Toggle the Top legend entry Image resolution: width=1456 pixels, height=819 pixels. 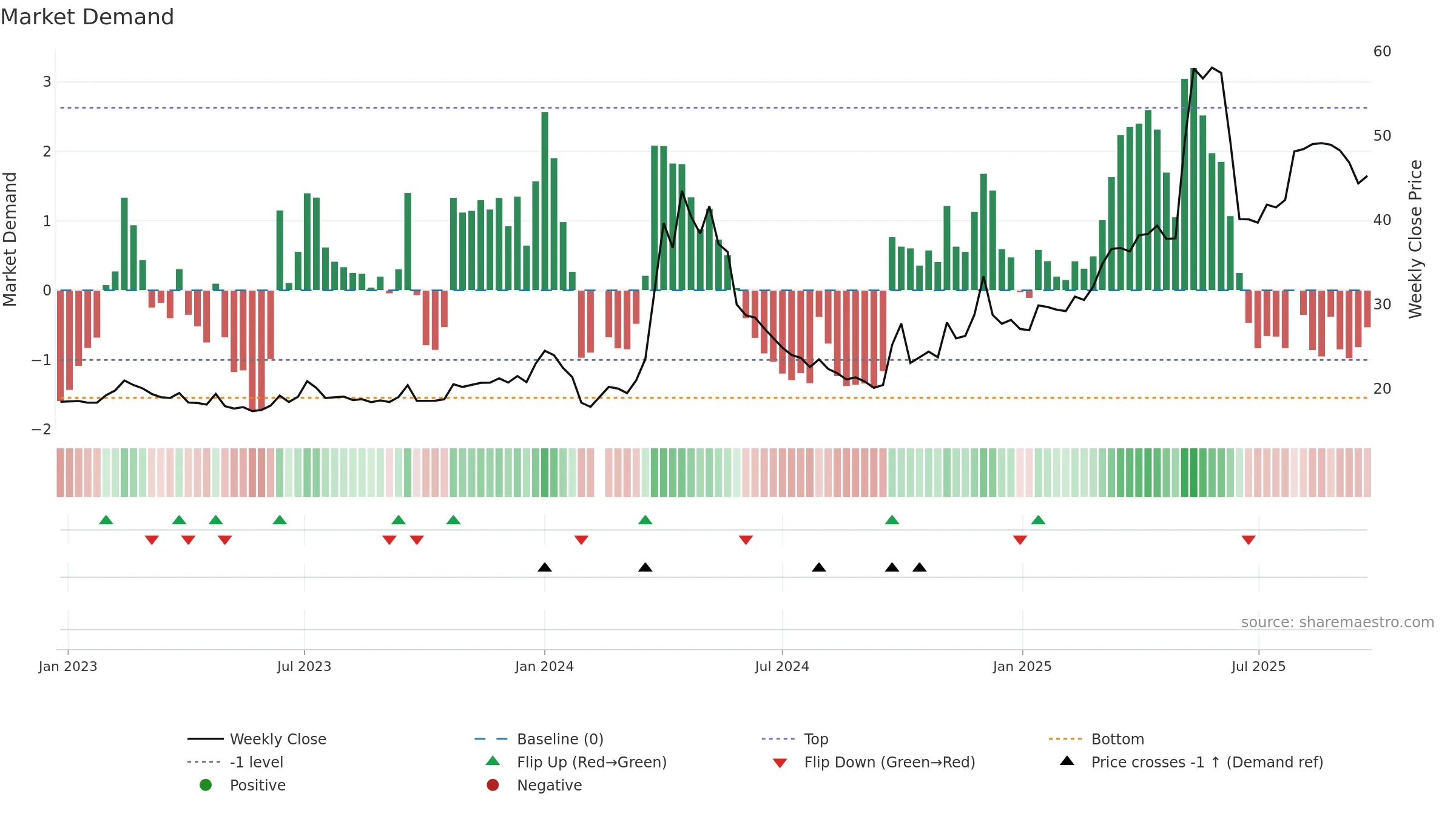click(x=795, y=739)
